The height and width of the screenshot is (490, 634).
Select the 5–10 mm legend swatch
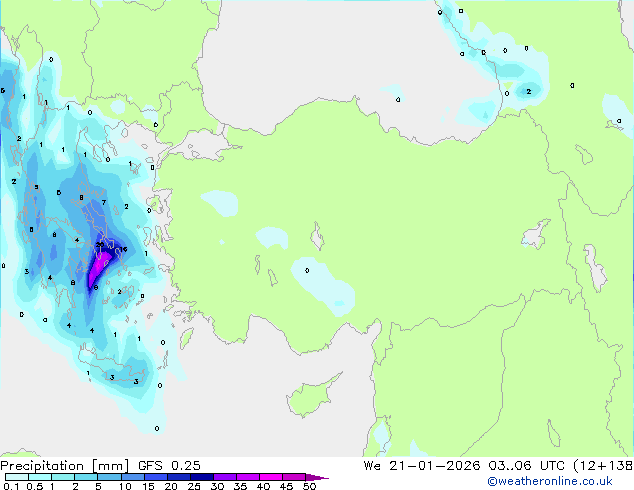click(x=109, y=477)
